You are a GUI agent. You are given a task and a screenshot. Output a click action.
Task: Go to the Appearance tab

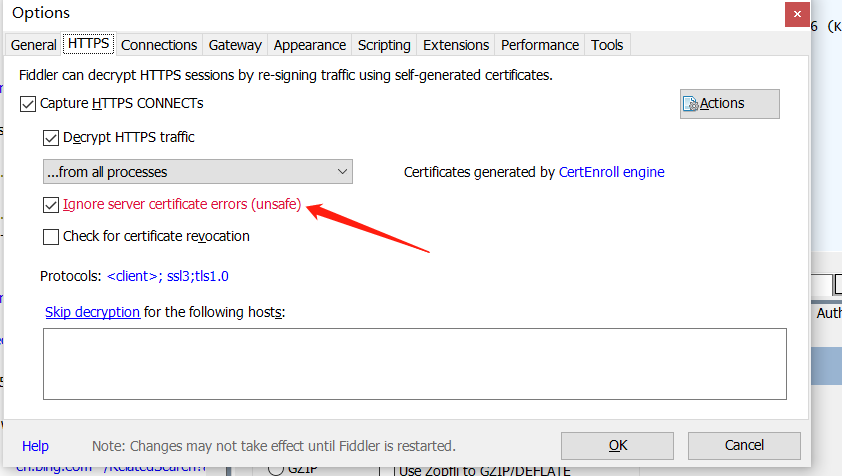[x=310, y=45]
